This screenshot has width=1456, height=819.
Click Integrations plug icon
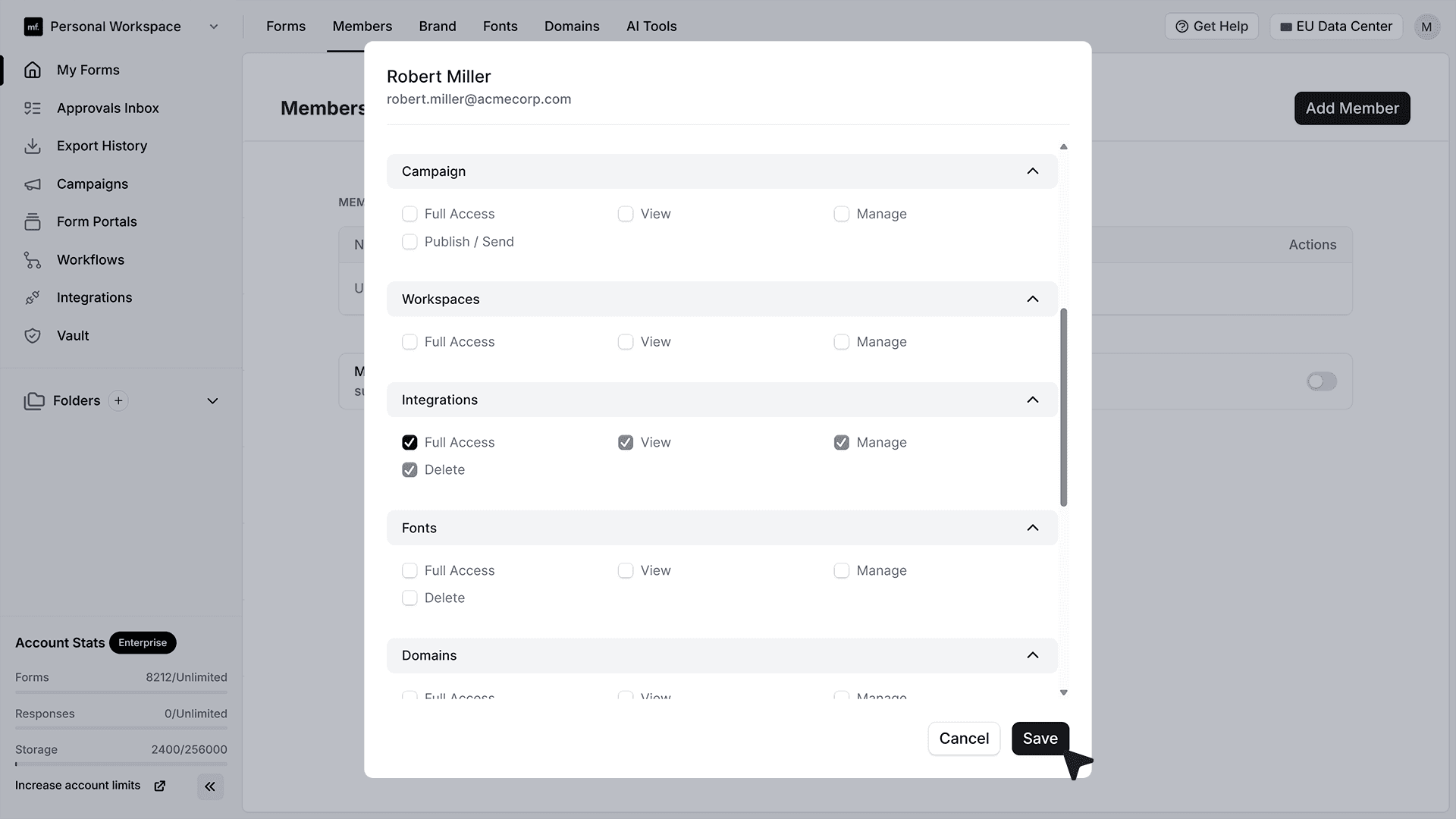pyautogui.click(x=33, y=297)
